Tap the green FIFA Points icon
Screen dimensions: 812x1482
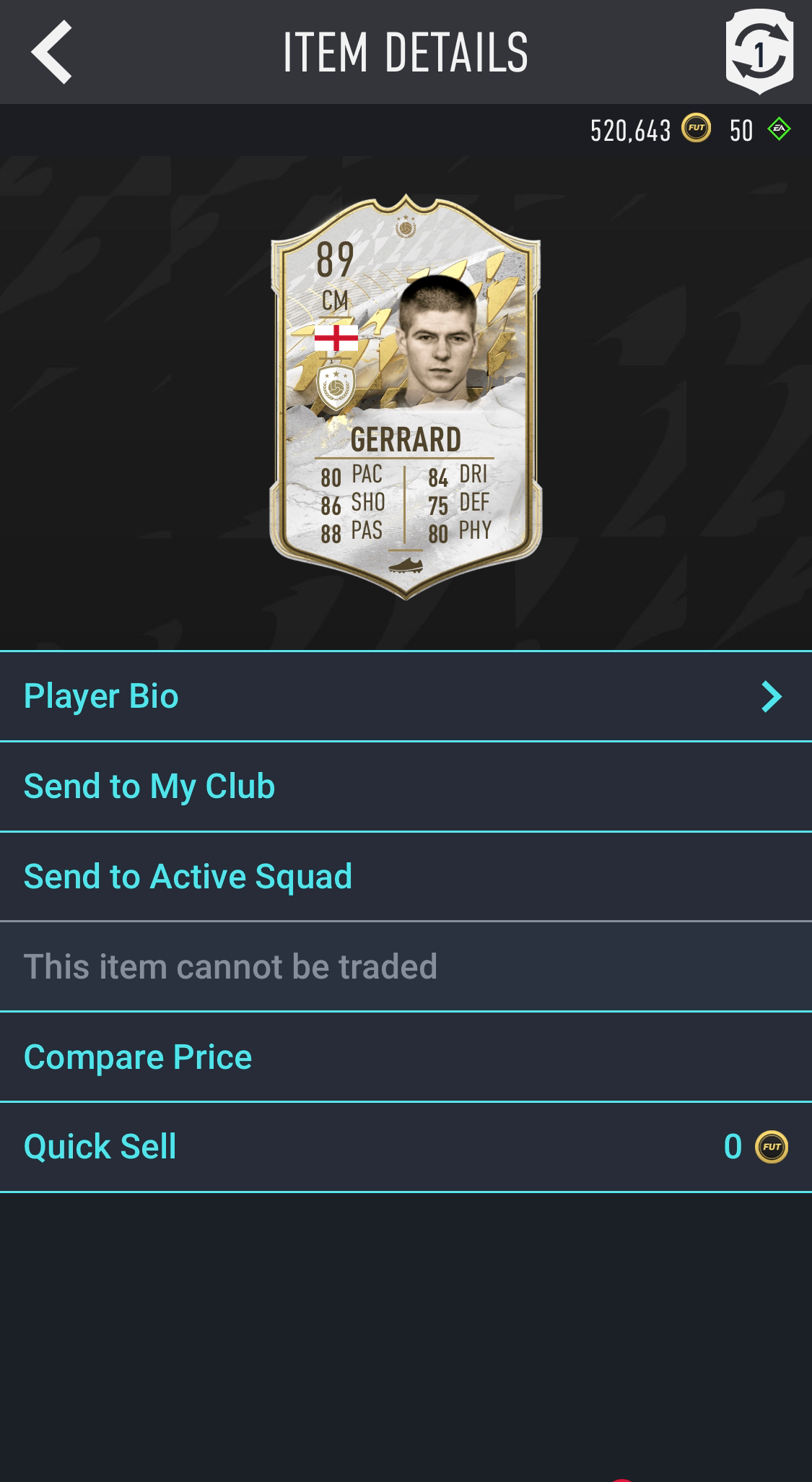779,129
